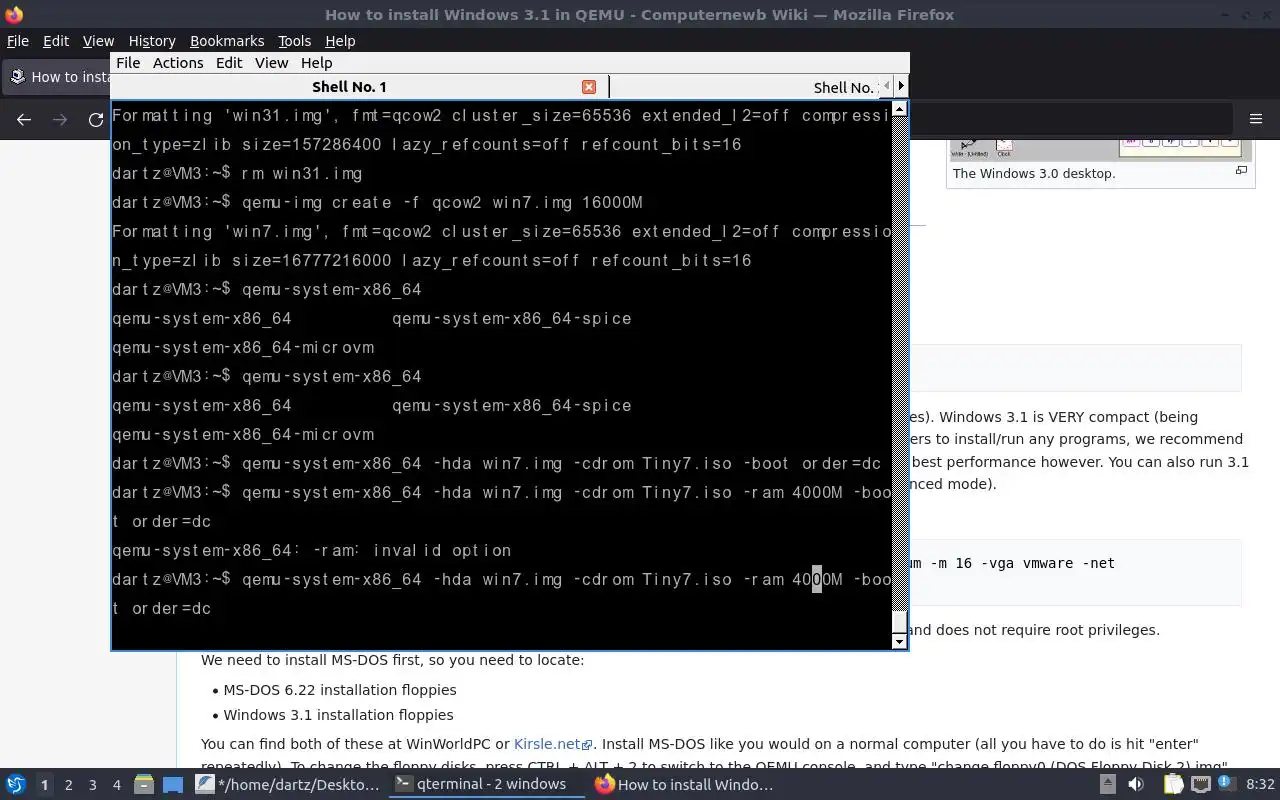Click the '*/home/dartz/Deskto…' editor taskbar button
The image size is (1280, 800).
coord(288,785)
